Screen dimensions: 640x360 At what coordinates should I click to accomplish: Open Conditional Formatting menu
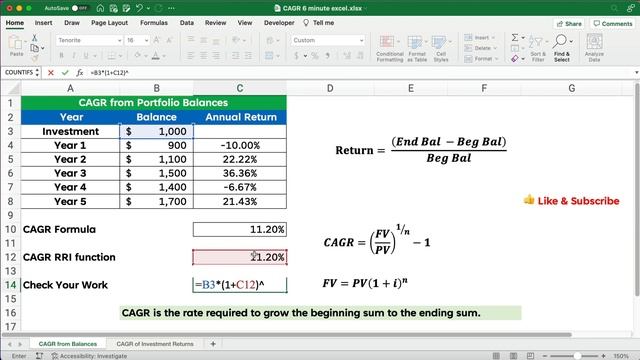coord(389,48)
